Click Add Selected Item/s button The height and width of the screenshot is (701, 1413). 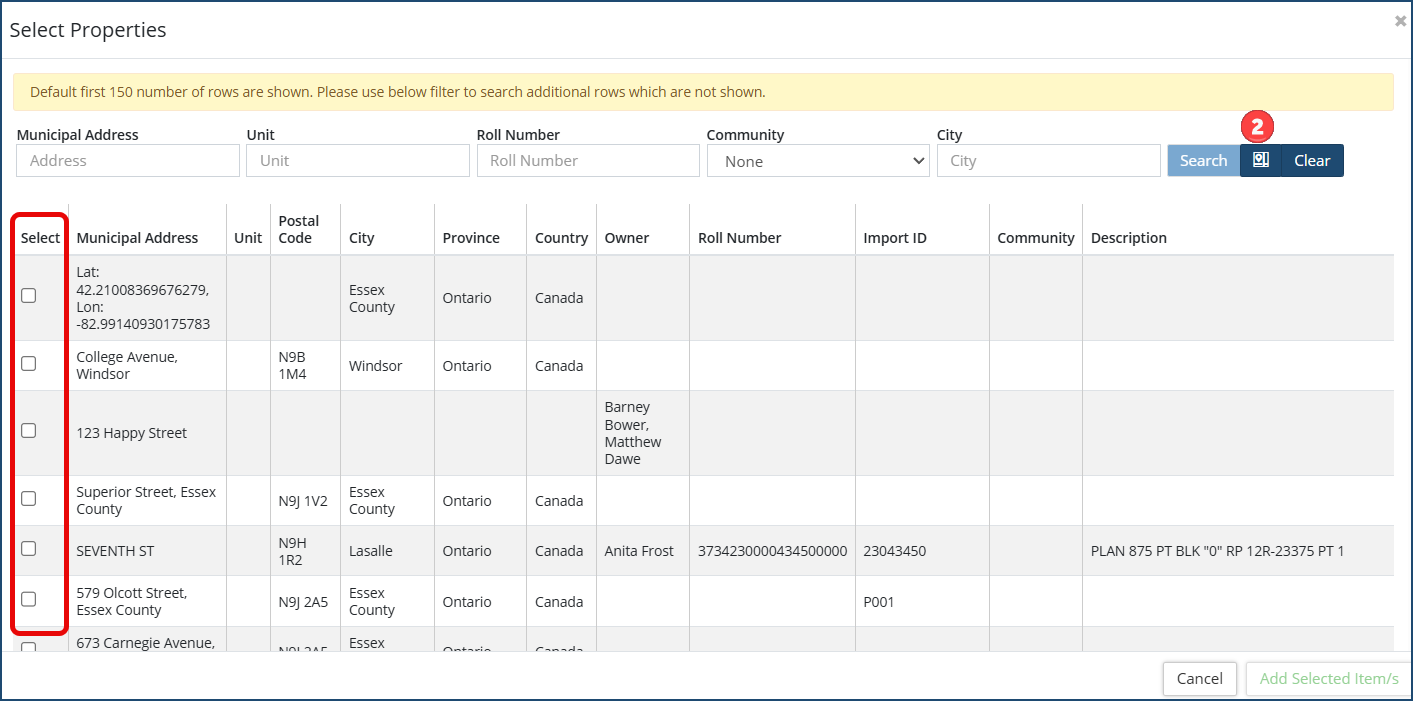(1328, 678)
